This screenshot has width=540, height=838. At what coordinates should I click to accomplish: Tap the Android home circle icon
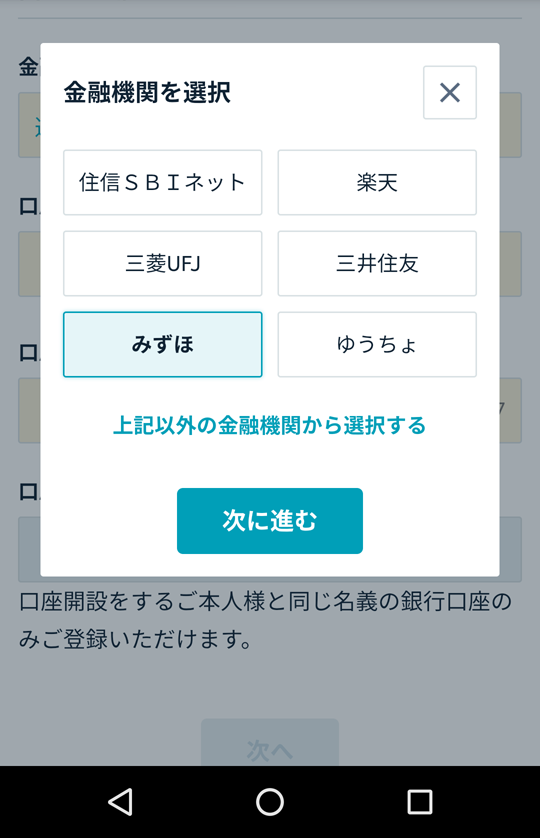click(270, 802)
